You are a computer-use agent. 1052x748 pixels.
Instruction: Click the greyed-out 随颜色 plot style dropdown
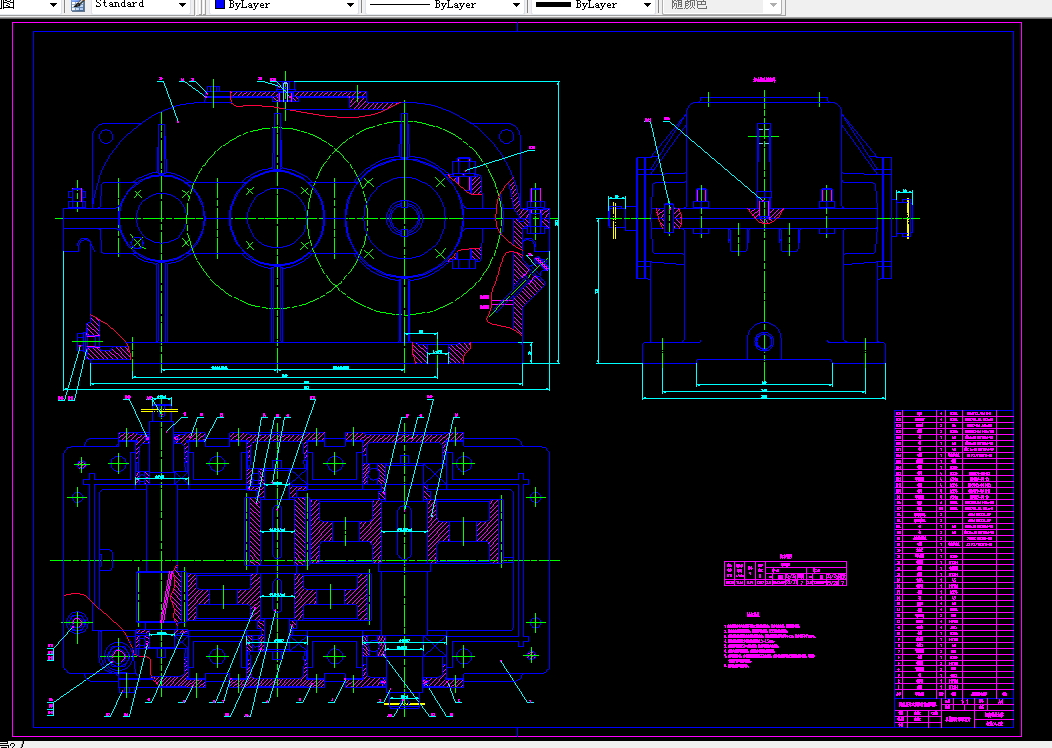coord(723,5)
